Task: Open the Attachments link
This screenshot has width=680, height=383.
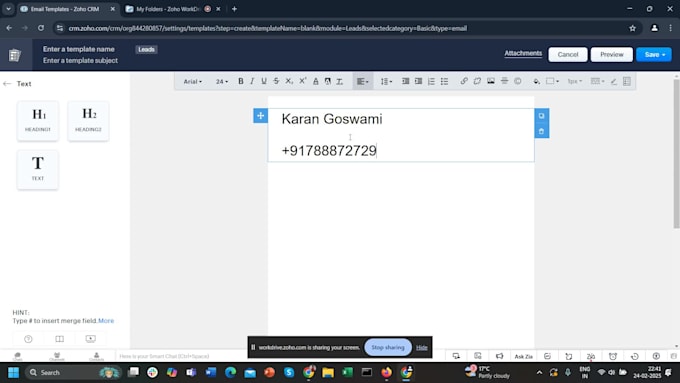Action: pos(523,53)
